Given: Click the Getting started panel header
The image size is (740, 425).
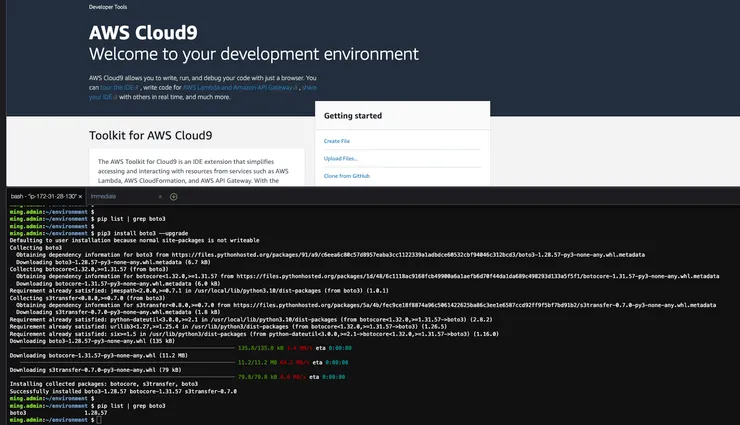Looking at the screenshot, I should click(x=402, y=116).
